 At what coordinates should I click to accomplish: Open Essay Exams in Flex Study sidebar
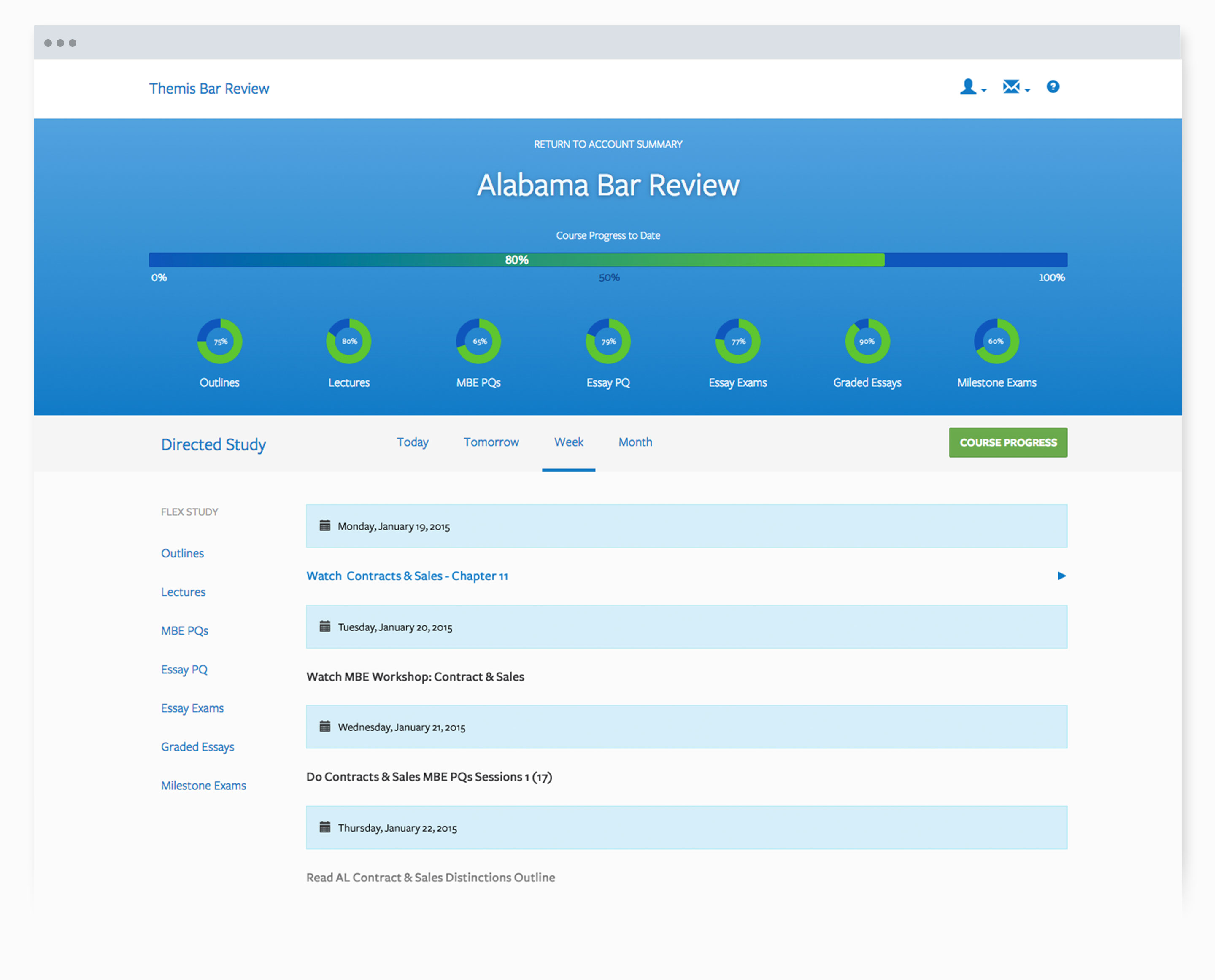coord(192,708)
